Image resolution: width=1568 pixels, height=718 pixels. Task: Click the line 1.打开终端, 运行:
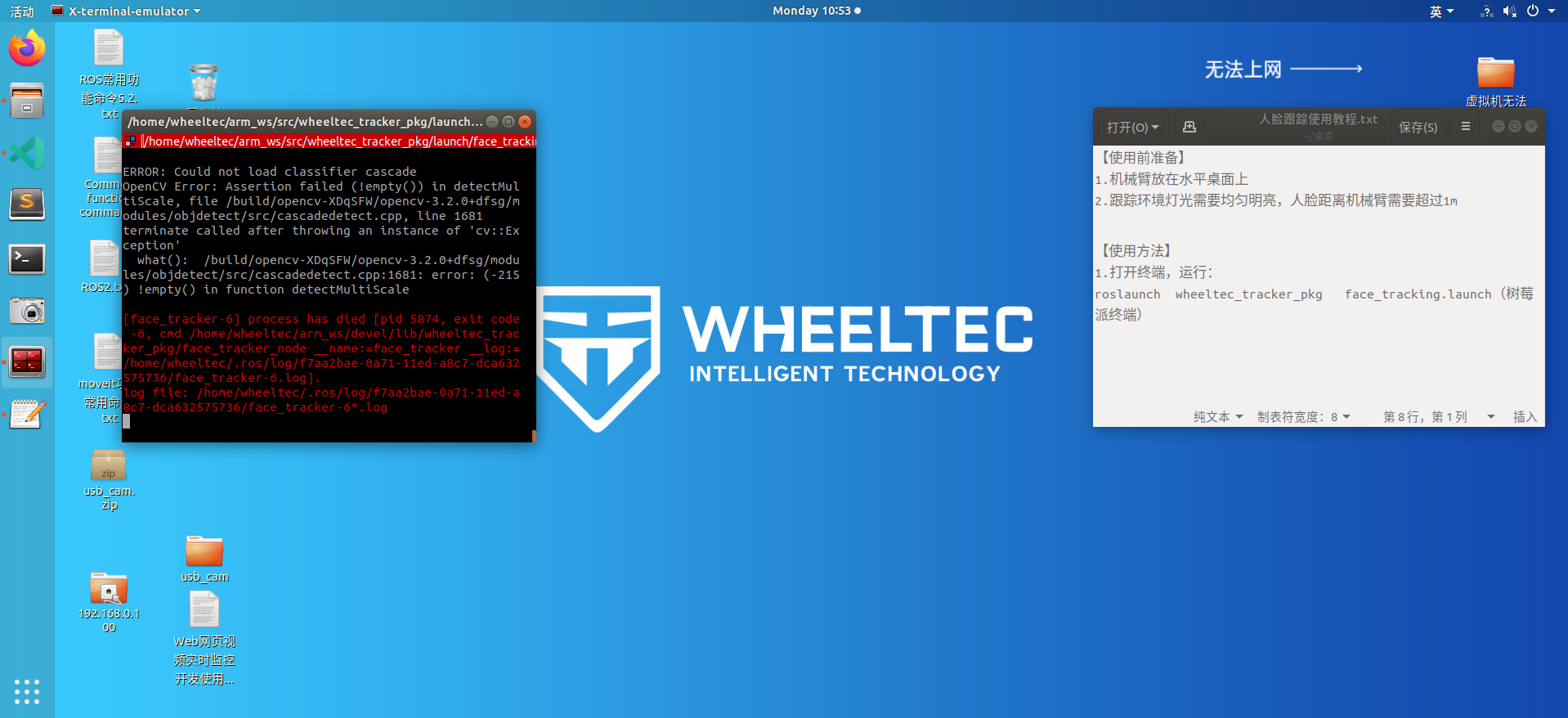[x=1154, y=272]
